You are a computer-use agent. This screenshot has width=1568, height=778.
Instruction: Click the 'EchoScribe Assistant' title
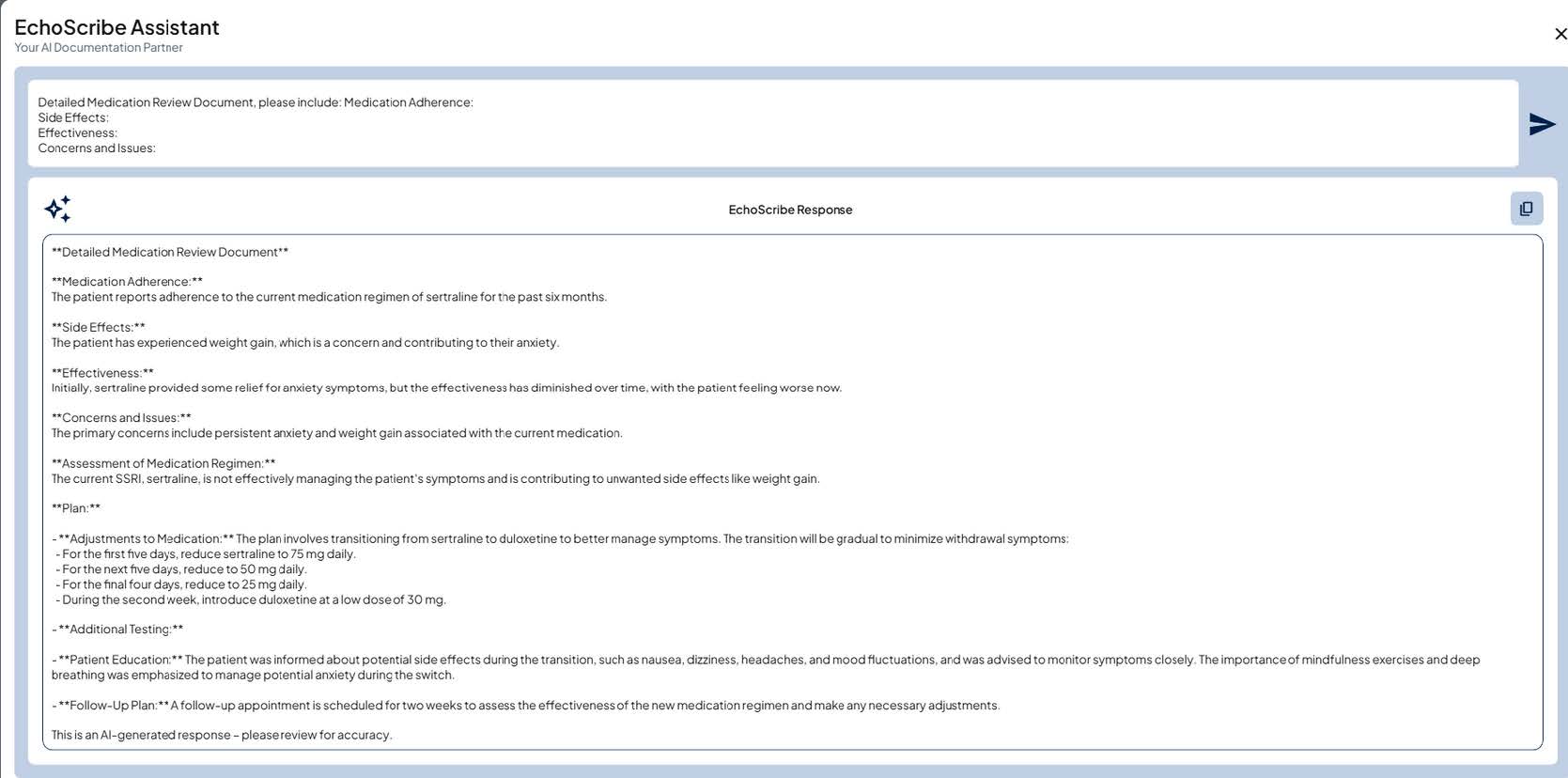click(x=116, y=27)
